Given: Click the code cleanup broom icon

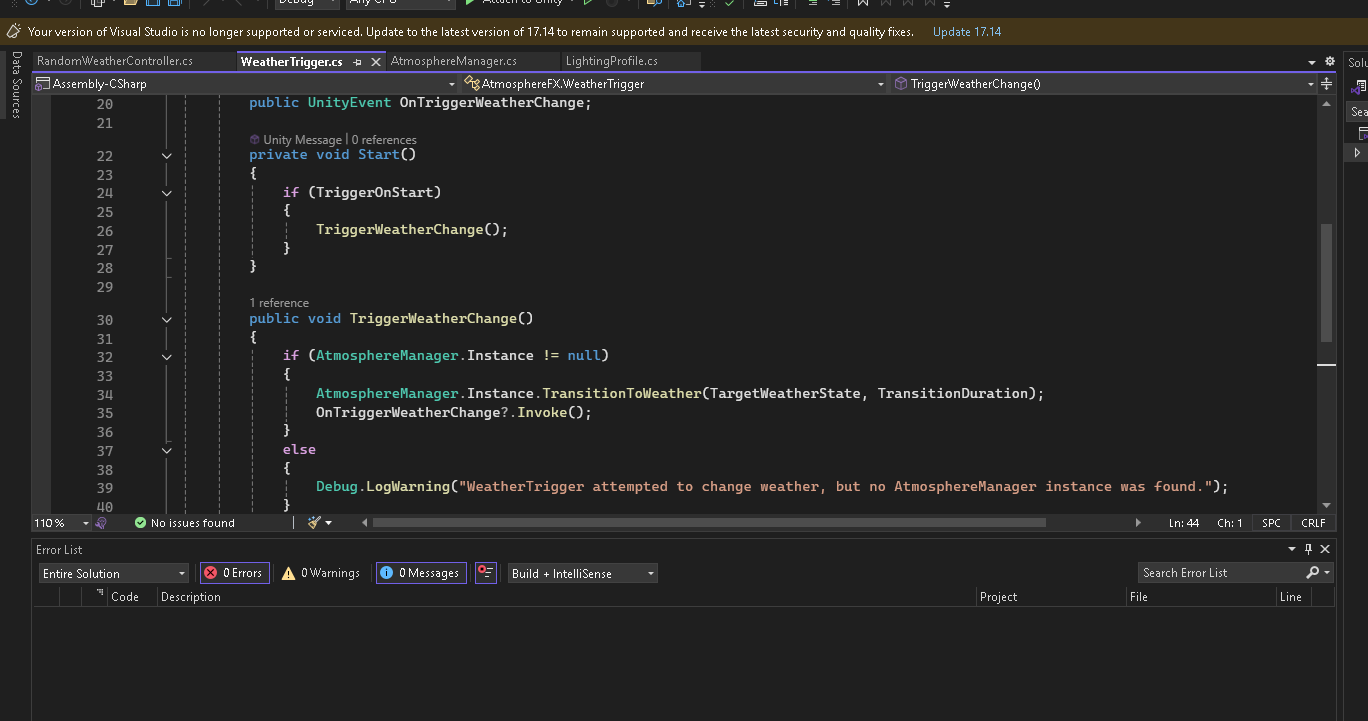Looking at the screenshot, I should (x=314, y=523).
